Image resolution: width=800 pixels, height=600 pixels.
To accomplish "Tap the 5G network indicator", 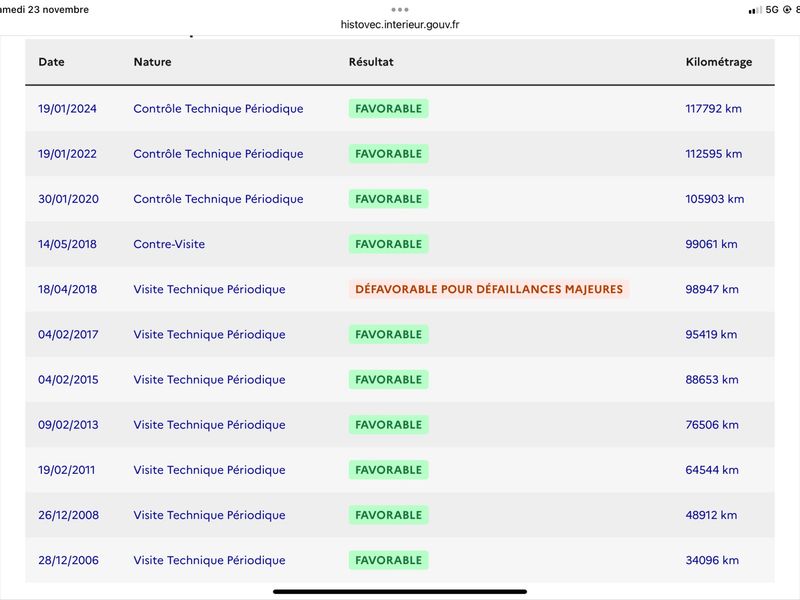I will (772, 10).
